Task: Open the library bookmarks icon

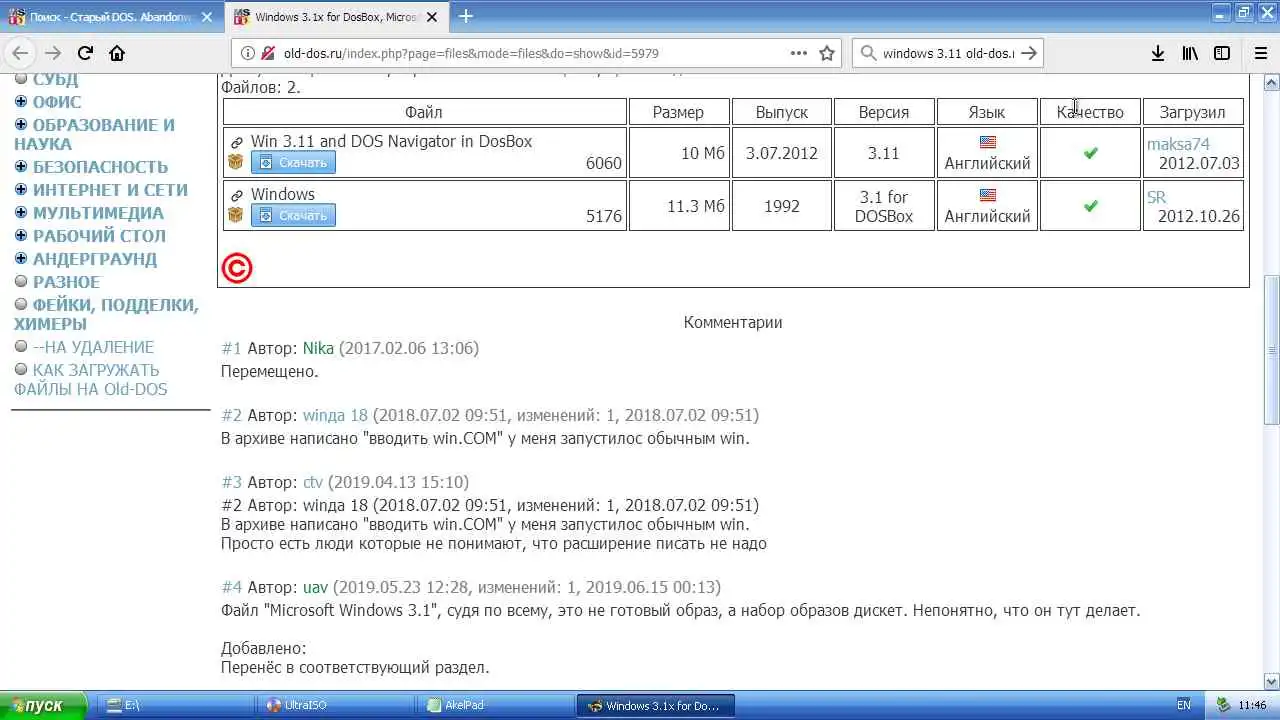Action: pos(1190,53)
